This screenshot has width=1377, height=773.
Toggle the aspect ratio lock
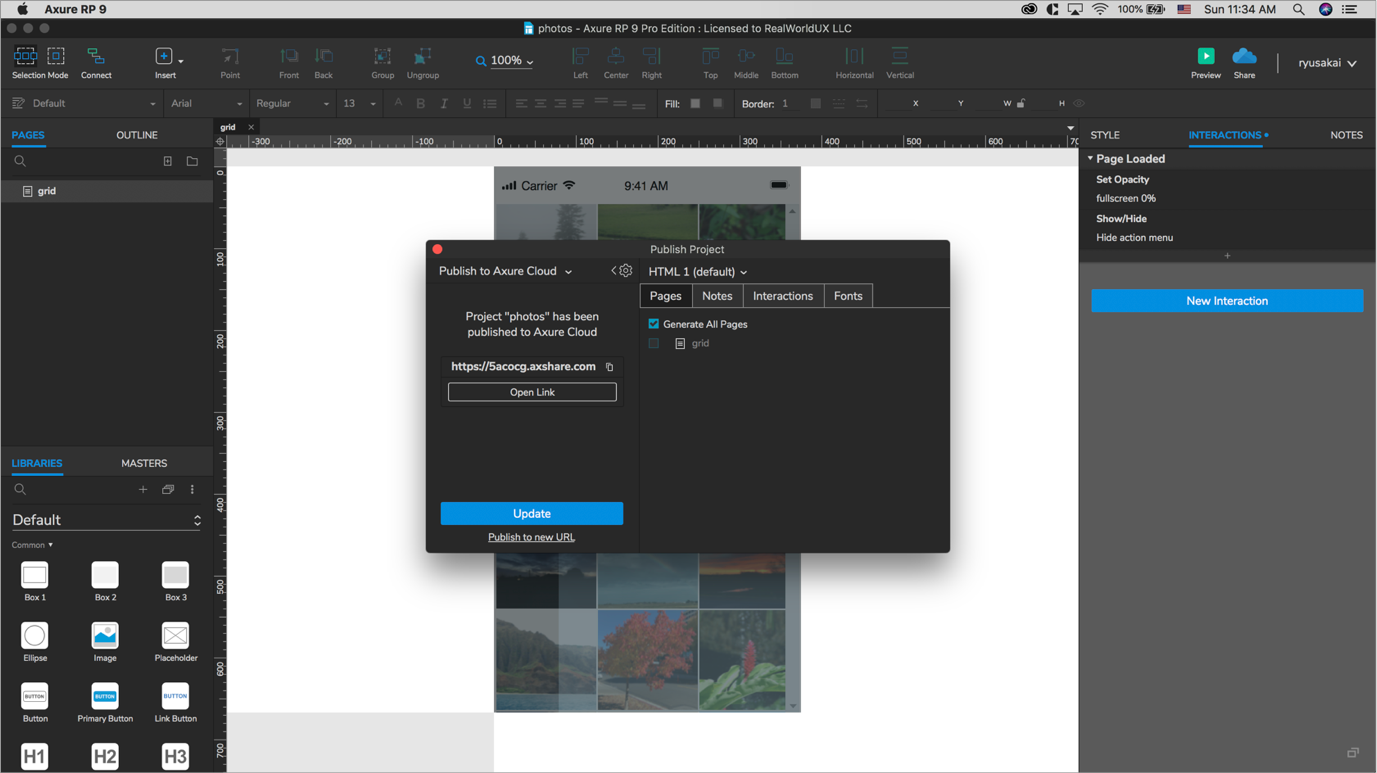pos(1021,103)
